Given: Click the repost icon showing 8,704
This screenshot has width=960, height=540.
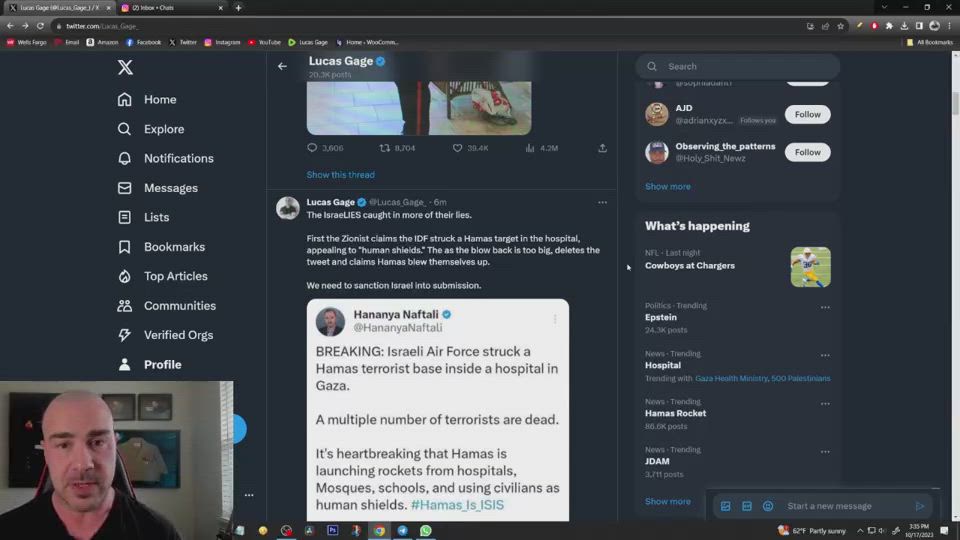Looking at the screenshot, I should click(x=385, y=148).
